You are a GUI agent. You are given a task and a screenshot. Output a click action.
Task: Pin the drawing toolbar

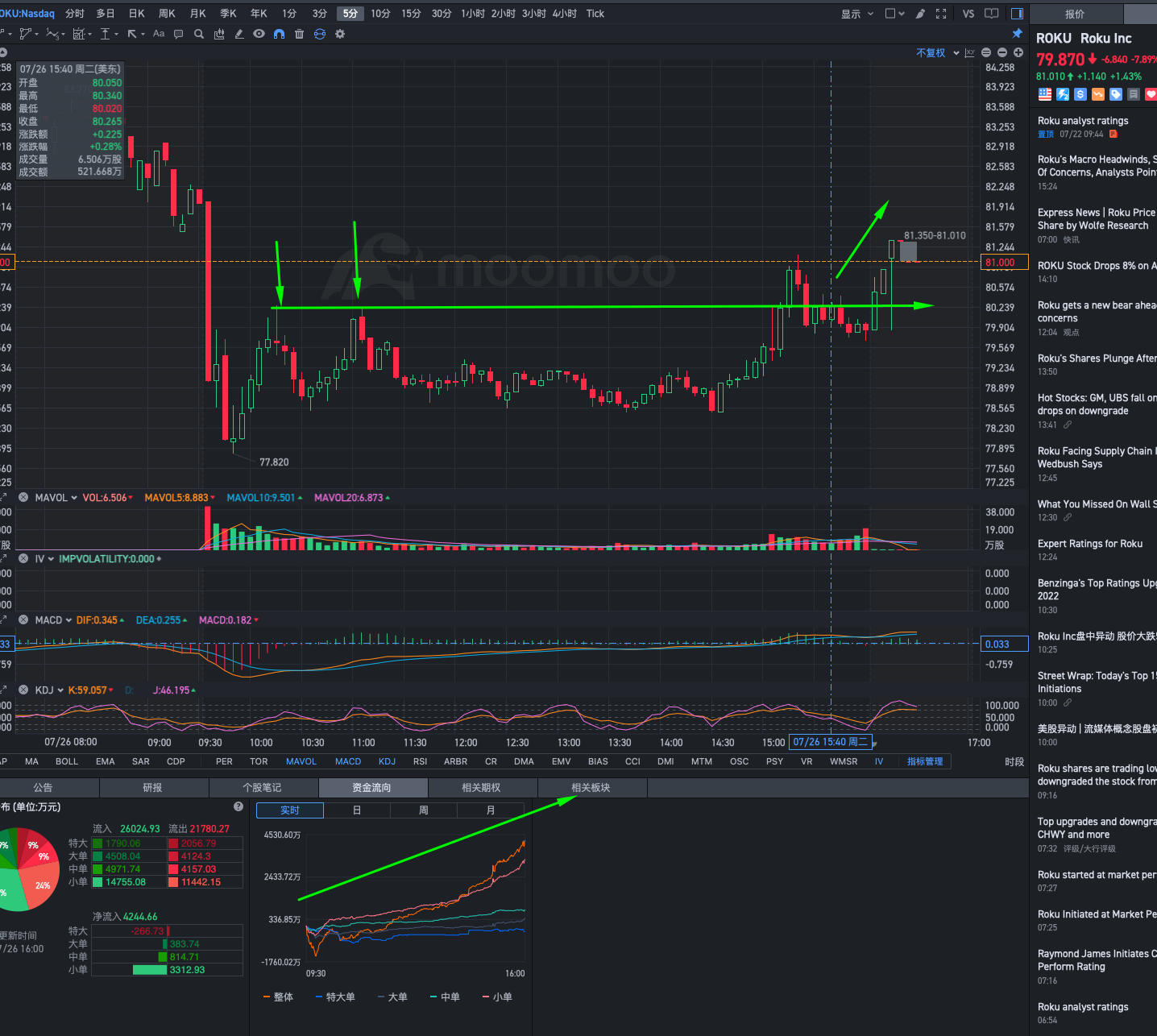1017,34
